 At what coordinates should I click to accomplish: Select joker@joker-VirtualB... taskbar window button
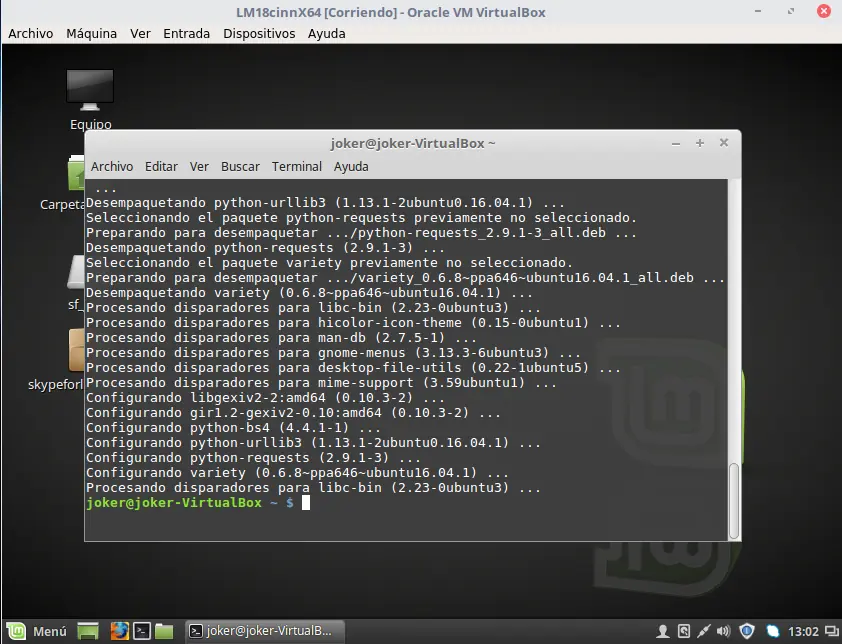265,631
